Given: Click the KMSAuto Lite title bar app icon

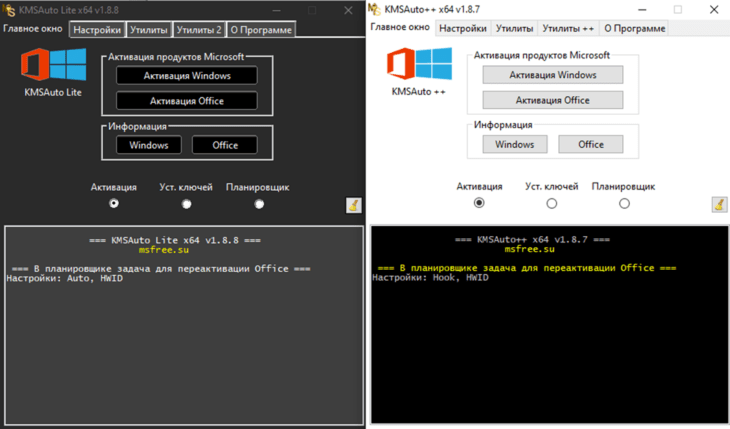Looking at the screenshot, I should (x=8, y=10).
